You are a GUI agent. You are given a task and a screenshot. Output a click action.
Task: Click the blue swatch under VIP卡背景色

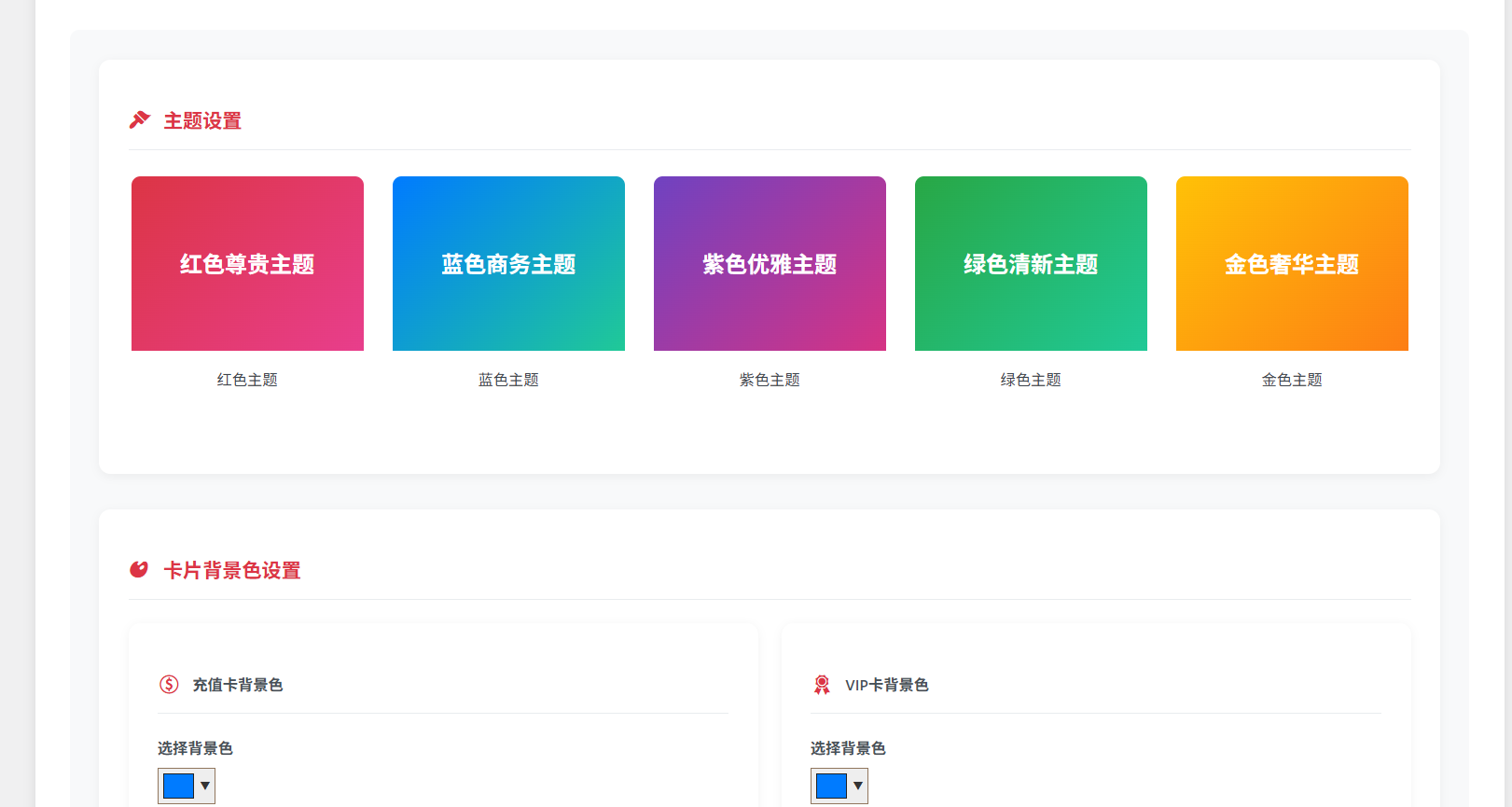coord(831,786)
